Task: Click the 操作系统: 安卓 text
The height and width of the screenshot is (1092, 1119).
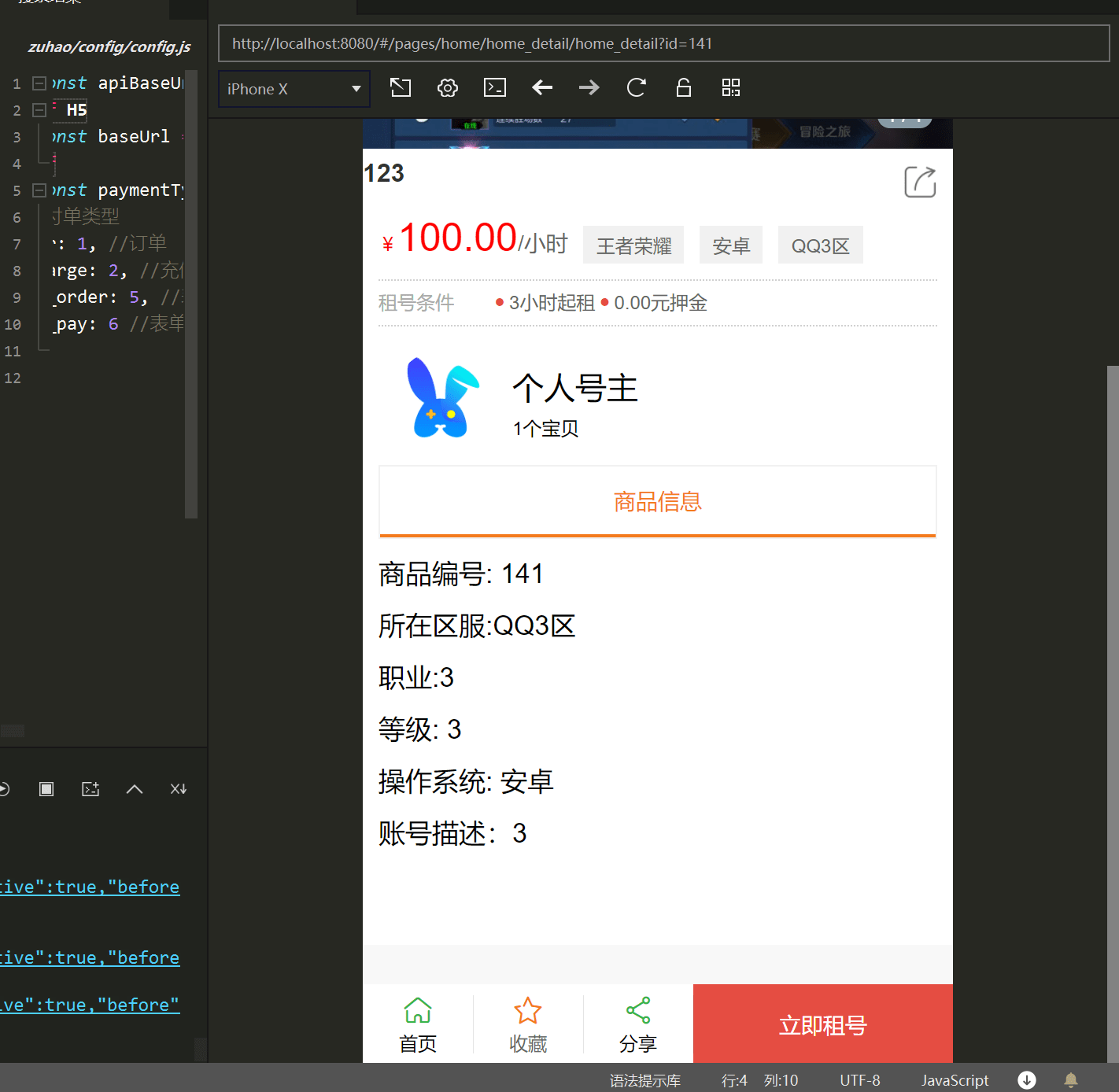Action: tap(466, 781)
